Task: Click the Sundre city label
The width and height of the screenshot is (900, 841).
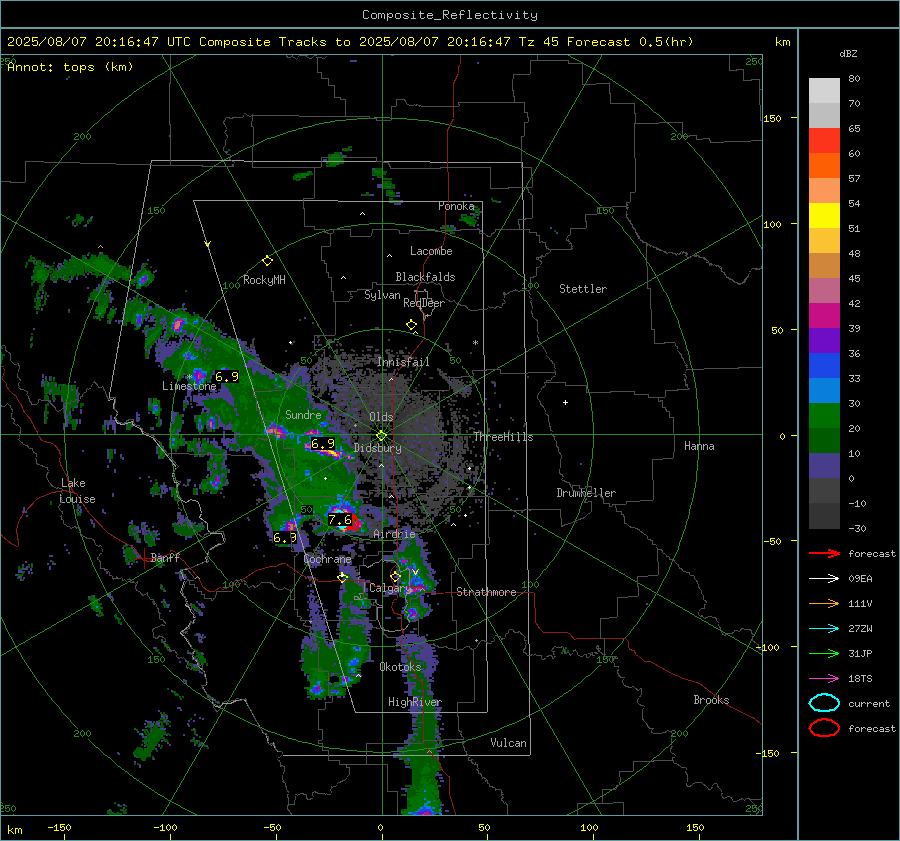Action: coord(303,414)
